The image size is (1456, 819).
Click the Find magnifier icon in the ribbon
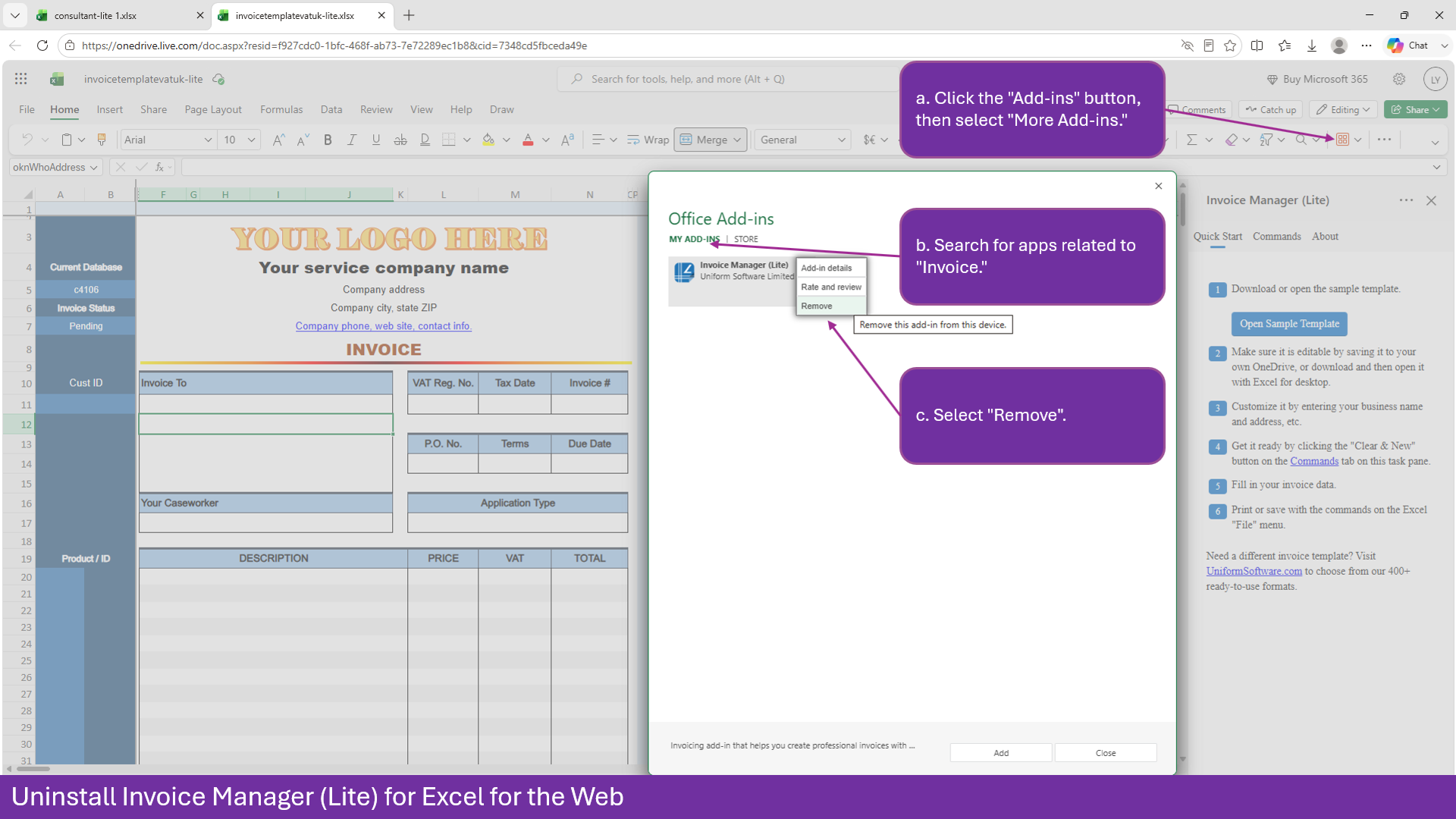tap(1301, 140)
